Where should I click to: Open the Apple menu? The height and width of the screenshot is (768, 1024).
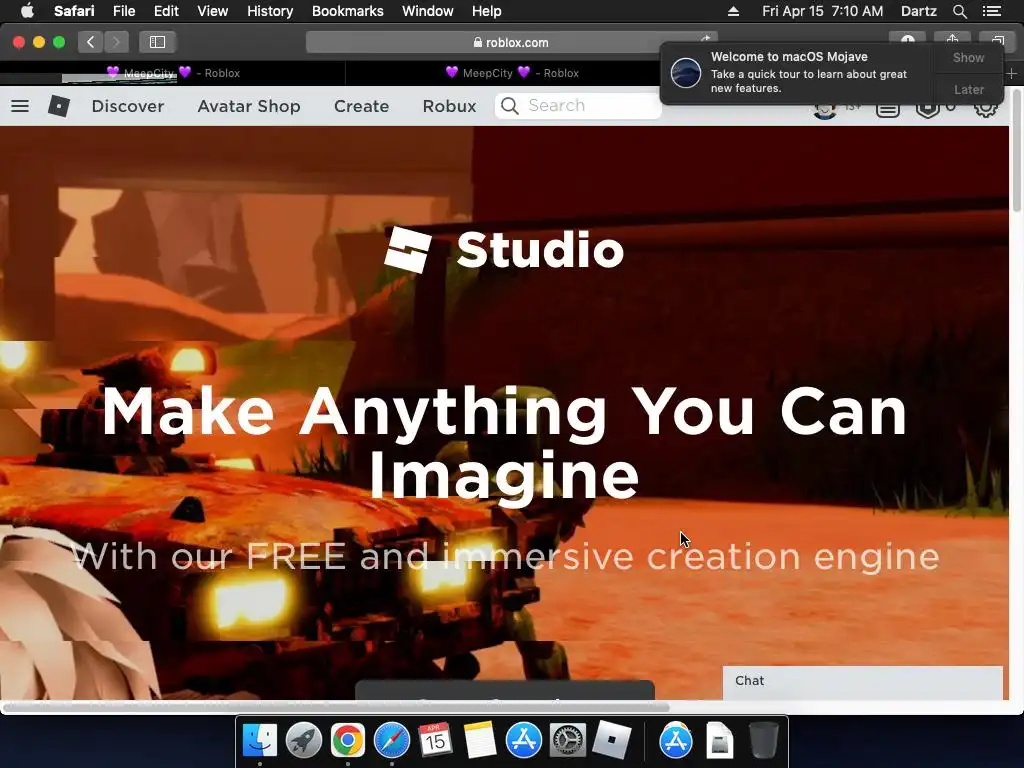[27, 11]
